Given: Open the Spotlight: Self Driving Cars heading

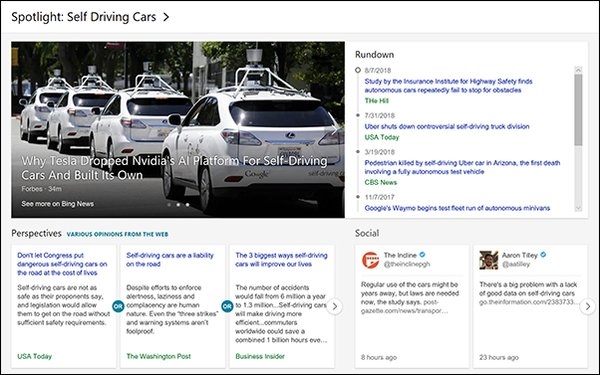Looking at the screenshot, I should click(x=83, y=17).
